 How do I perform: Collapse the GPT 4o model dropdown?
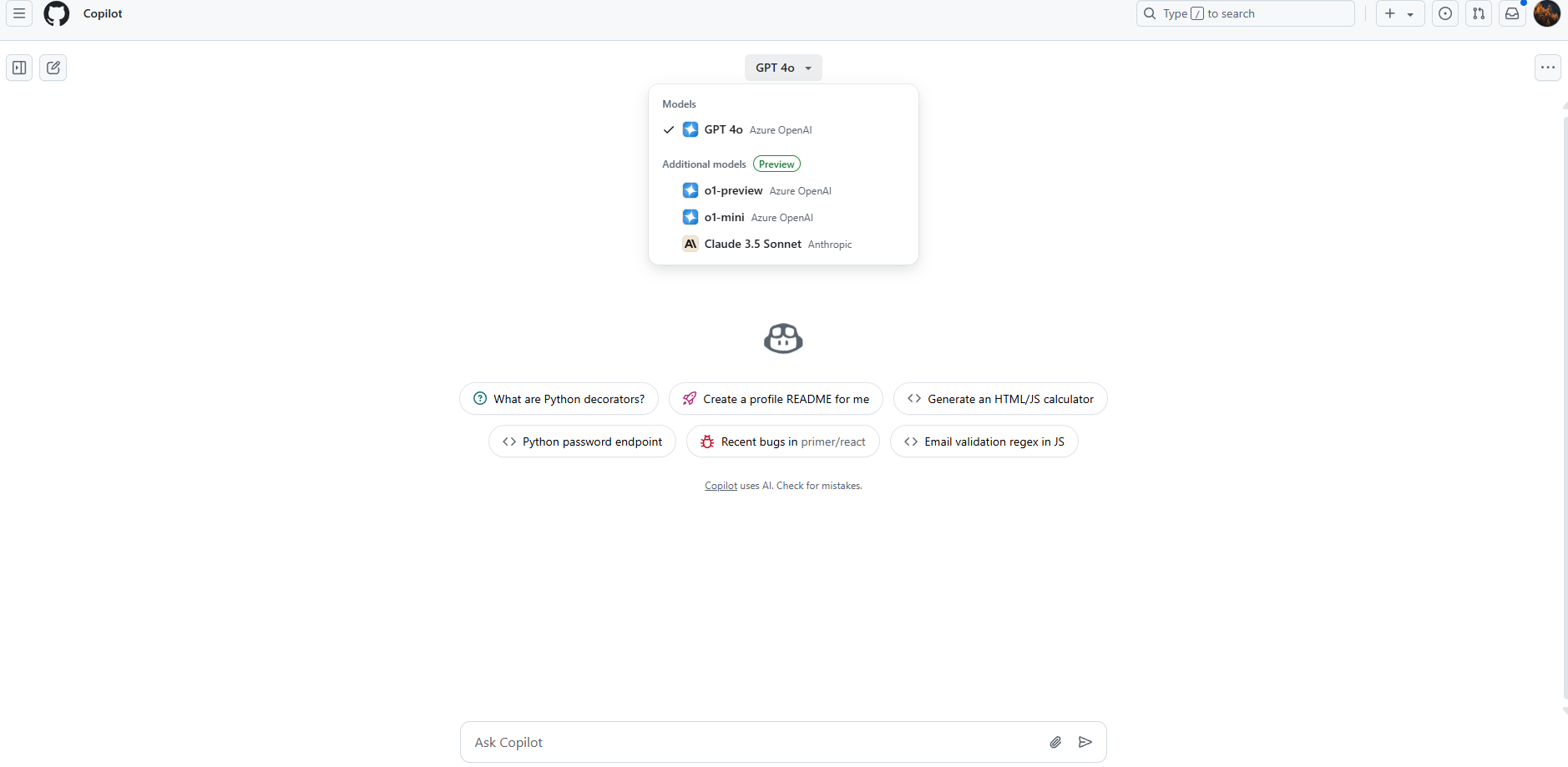point(783,68)
